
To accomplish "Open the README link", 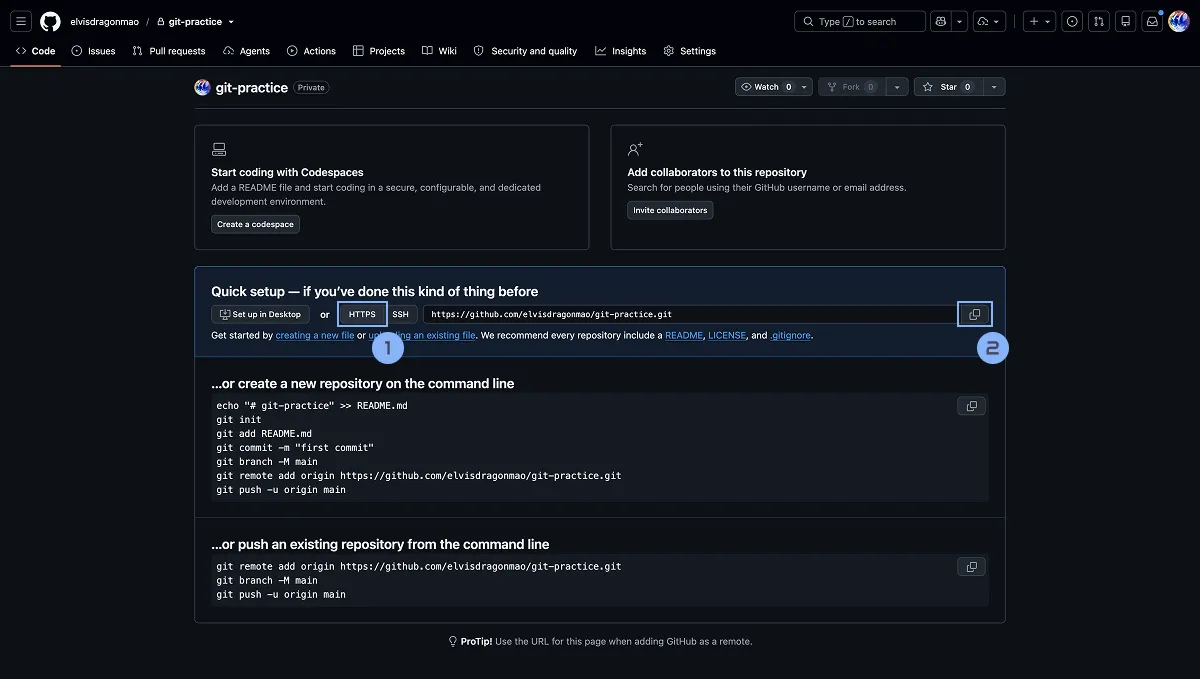I will point(684,336).
